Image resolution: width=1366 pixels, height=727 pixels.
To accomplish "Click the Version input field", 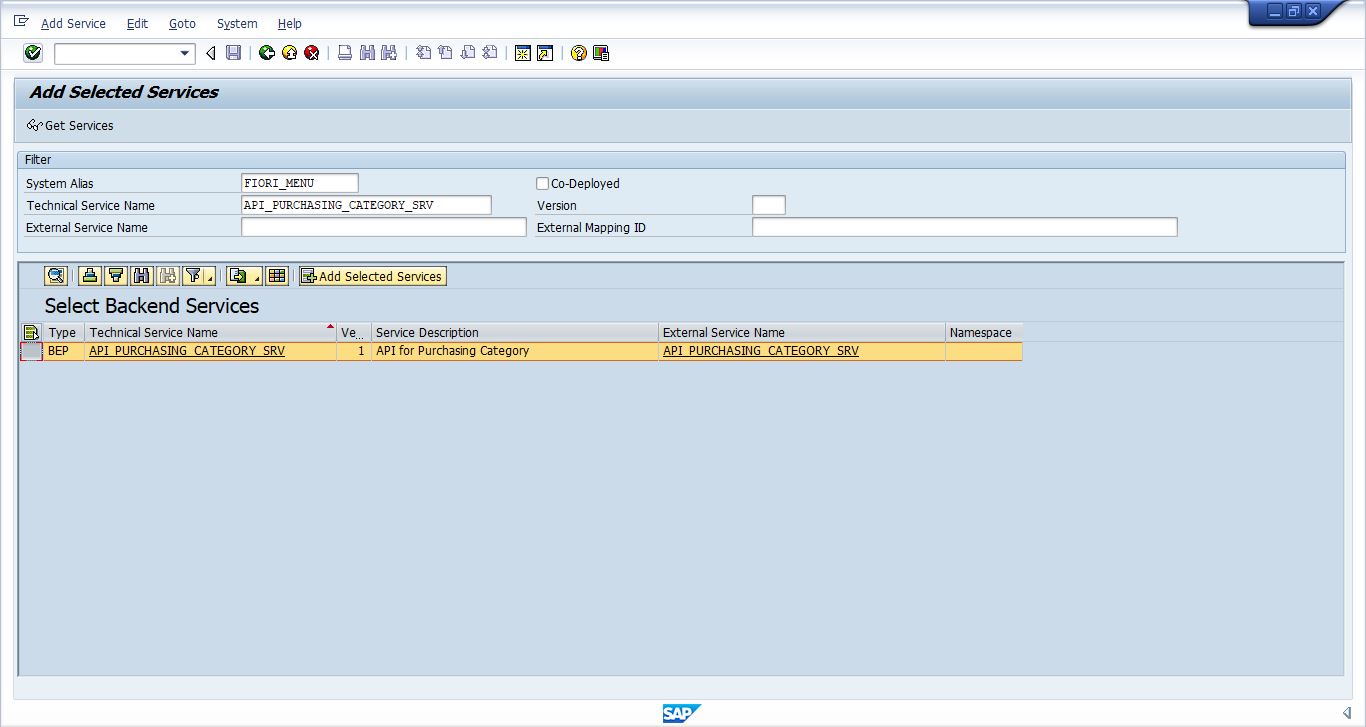I will [x=769, y=205].
